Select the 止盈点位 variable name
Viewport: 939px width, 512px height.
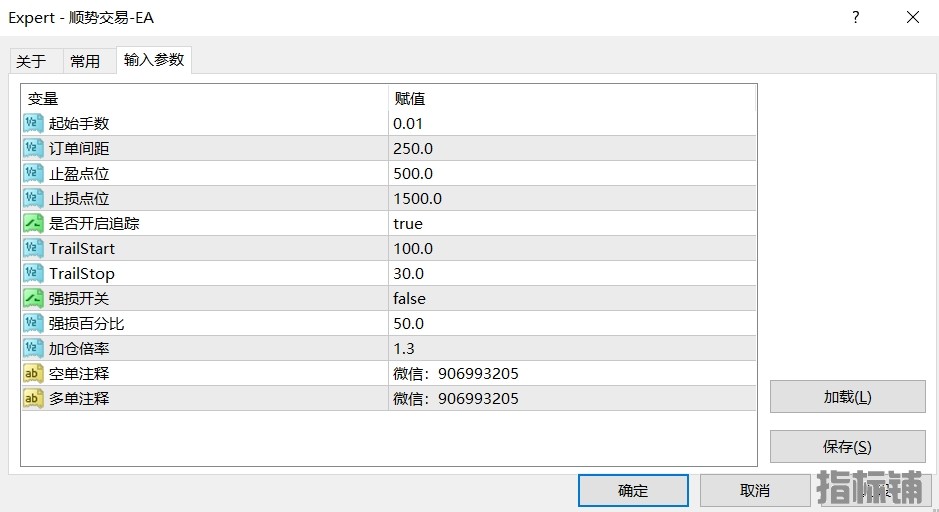pyautogui.click(x=79, y=174)
